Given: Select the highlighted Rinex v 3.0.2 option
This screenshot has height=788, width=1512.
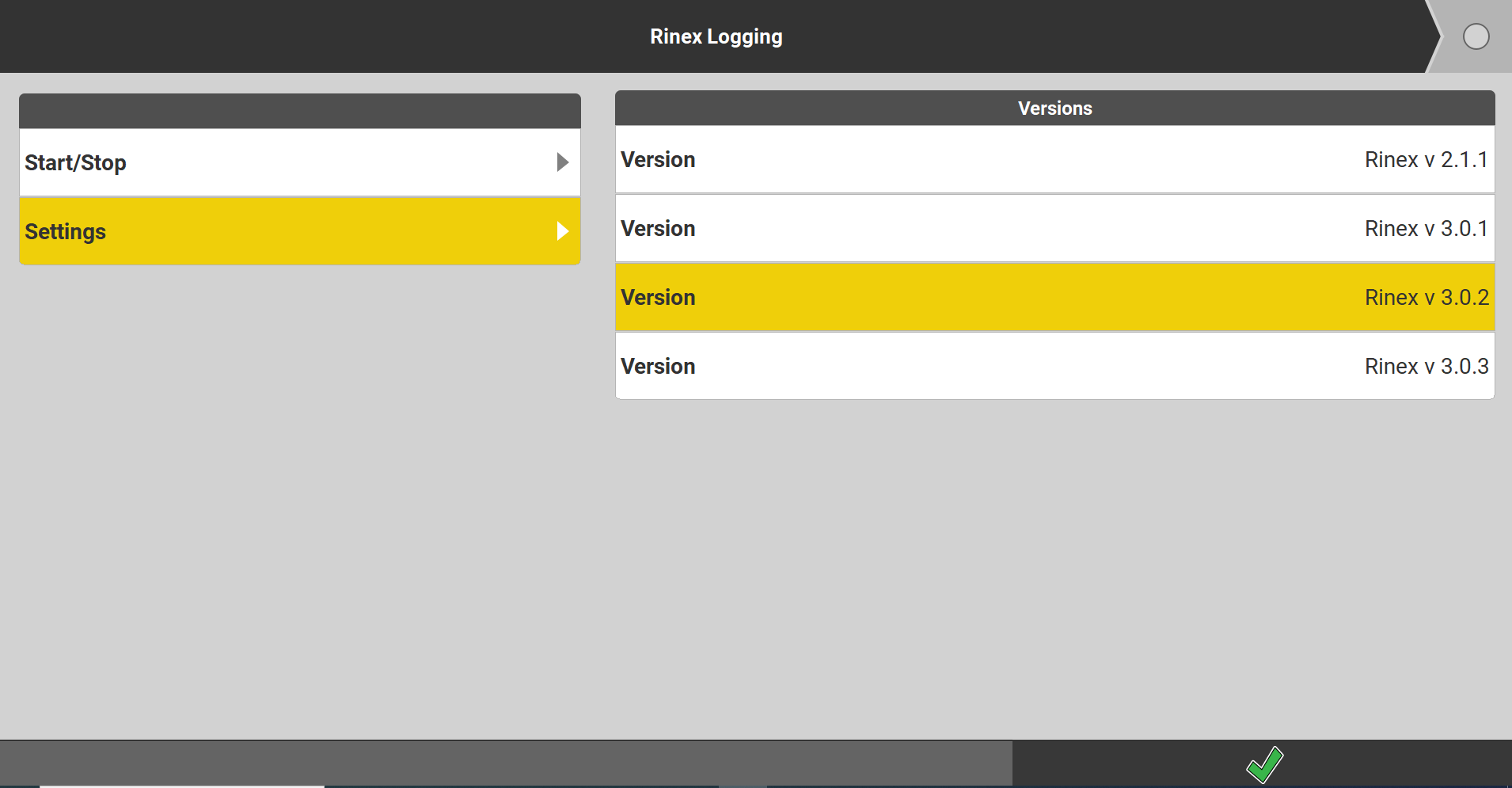Looking at the screenshot, I should (x=1426, y=298).
